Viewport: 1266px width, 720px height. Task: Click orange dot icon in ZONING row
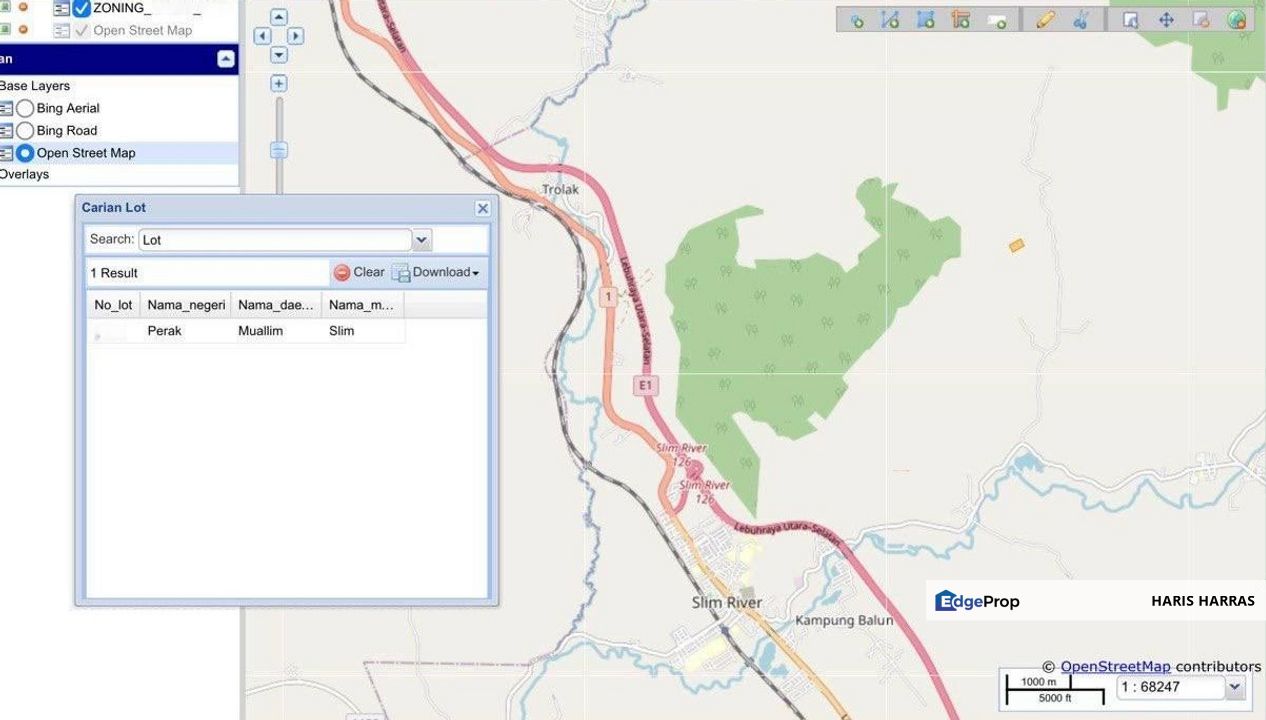point(23,7)
